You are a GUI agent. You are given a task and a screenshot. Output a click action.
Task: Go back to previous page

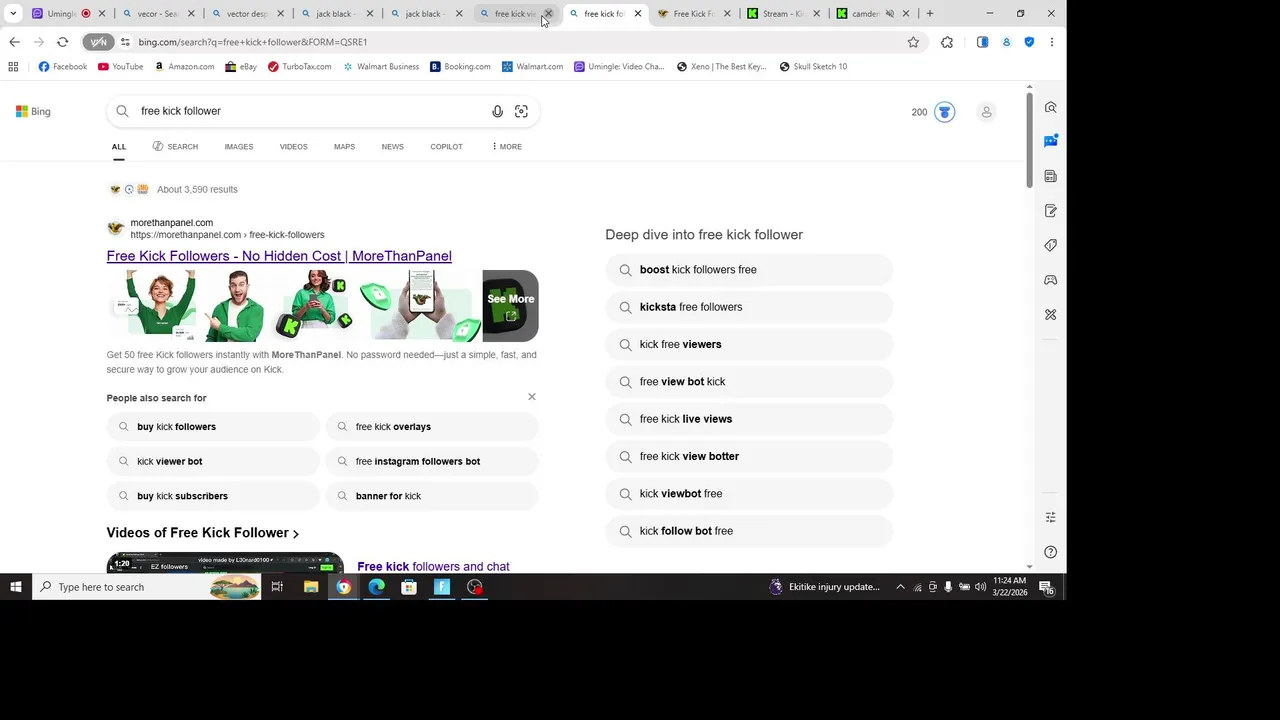click(14, 42)
